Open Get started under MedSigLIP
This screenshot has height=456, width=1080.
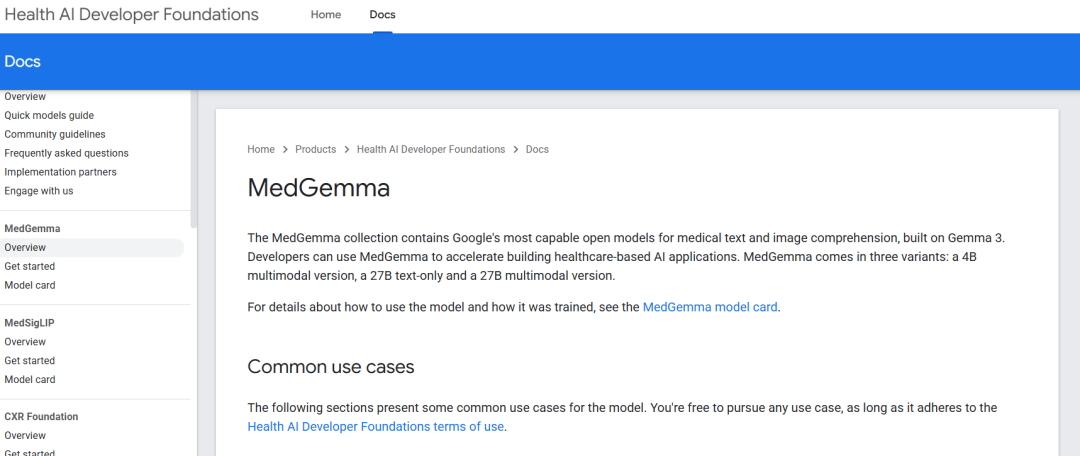coord(30,361)
